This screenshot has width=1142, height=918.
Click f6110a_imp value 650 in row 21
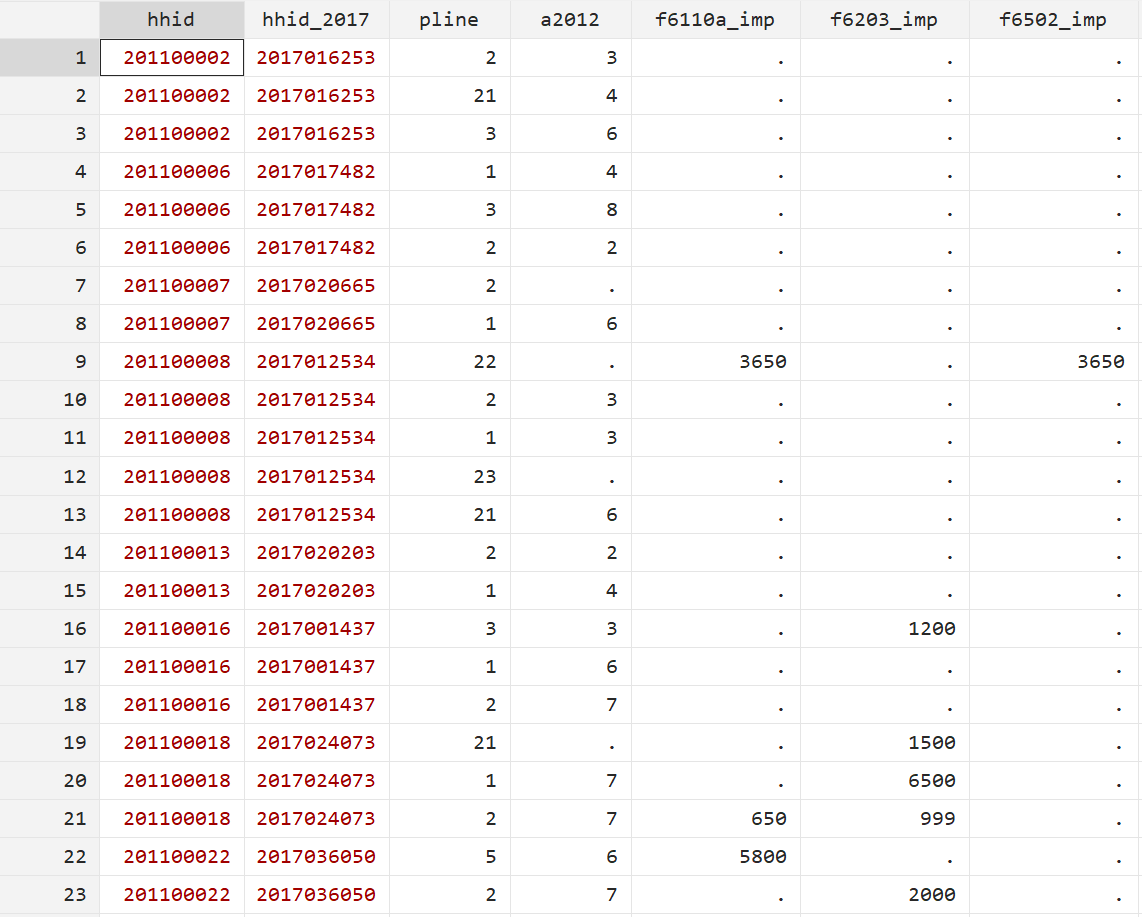point(715,818)
